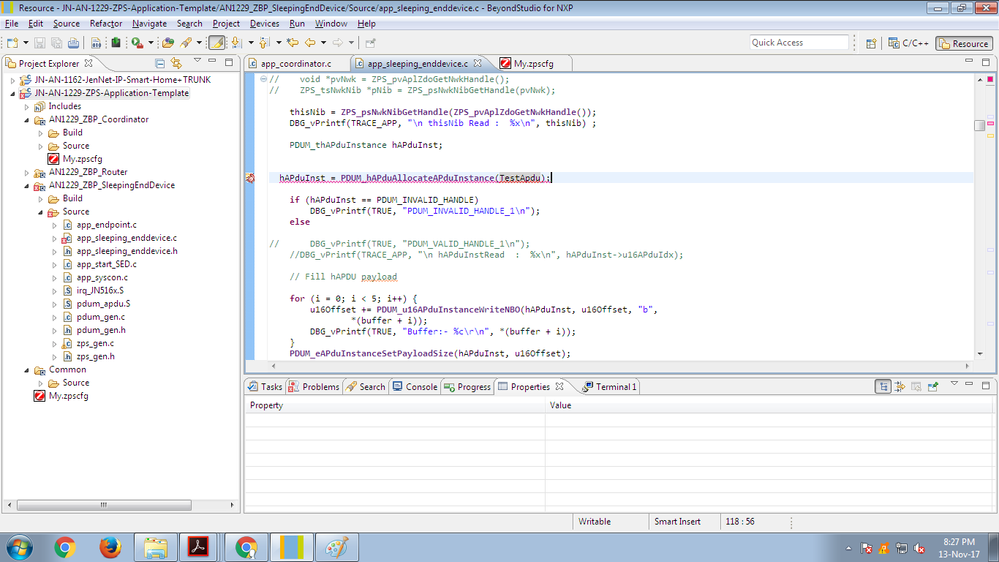Image resolution: width=999 pixels, height=562 pixels.
Task: Click Project Explorer horizontal scrollbar thumb
Action: click(x=104, y=505)
